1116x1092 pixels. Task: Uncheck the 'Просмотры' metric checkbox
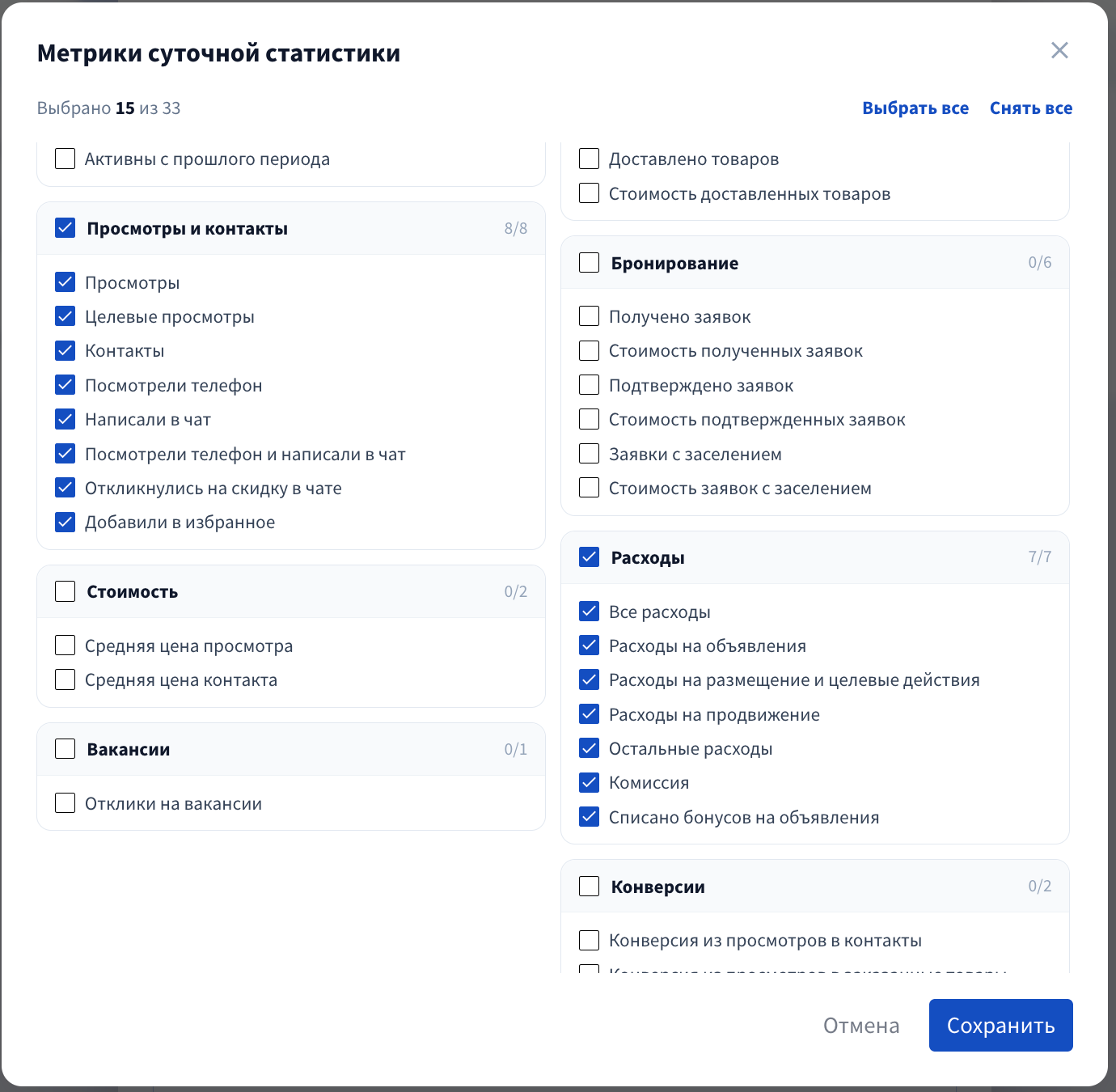66,282
